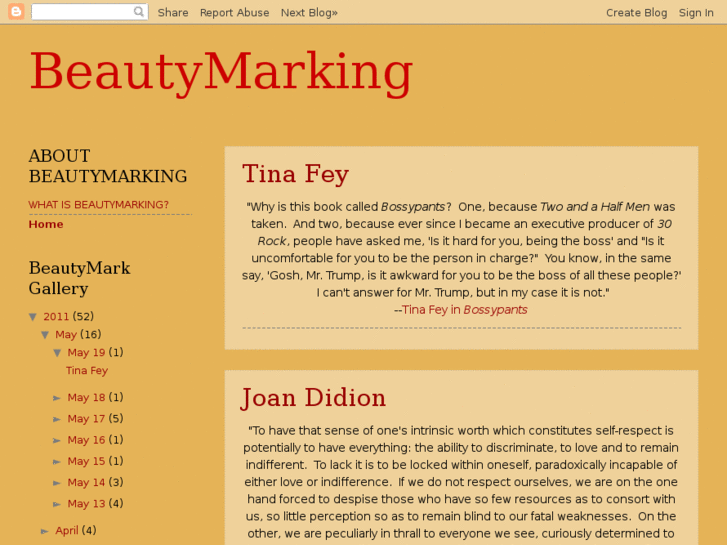727x545 pixels.
Task: Open the BeautyMarking blog title
Action: (x=221, y=72)
